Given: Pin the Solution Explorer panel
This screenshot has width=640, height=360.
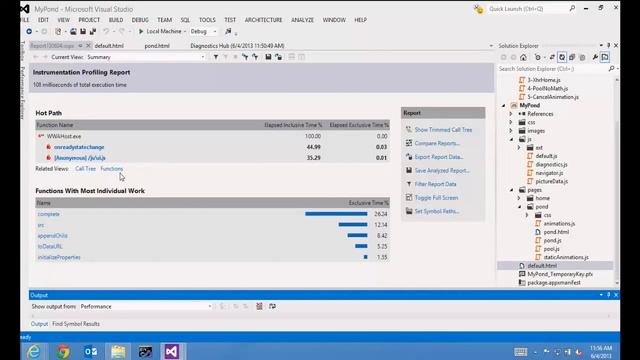Looking at the screenshot, I should pos(609,45).
